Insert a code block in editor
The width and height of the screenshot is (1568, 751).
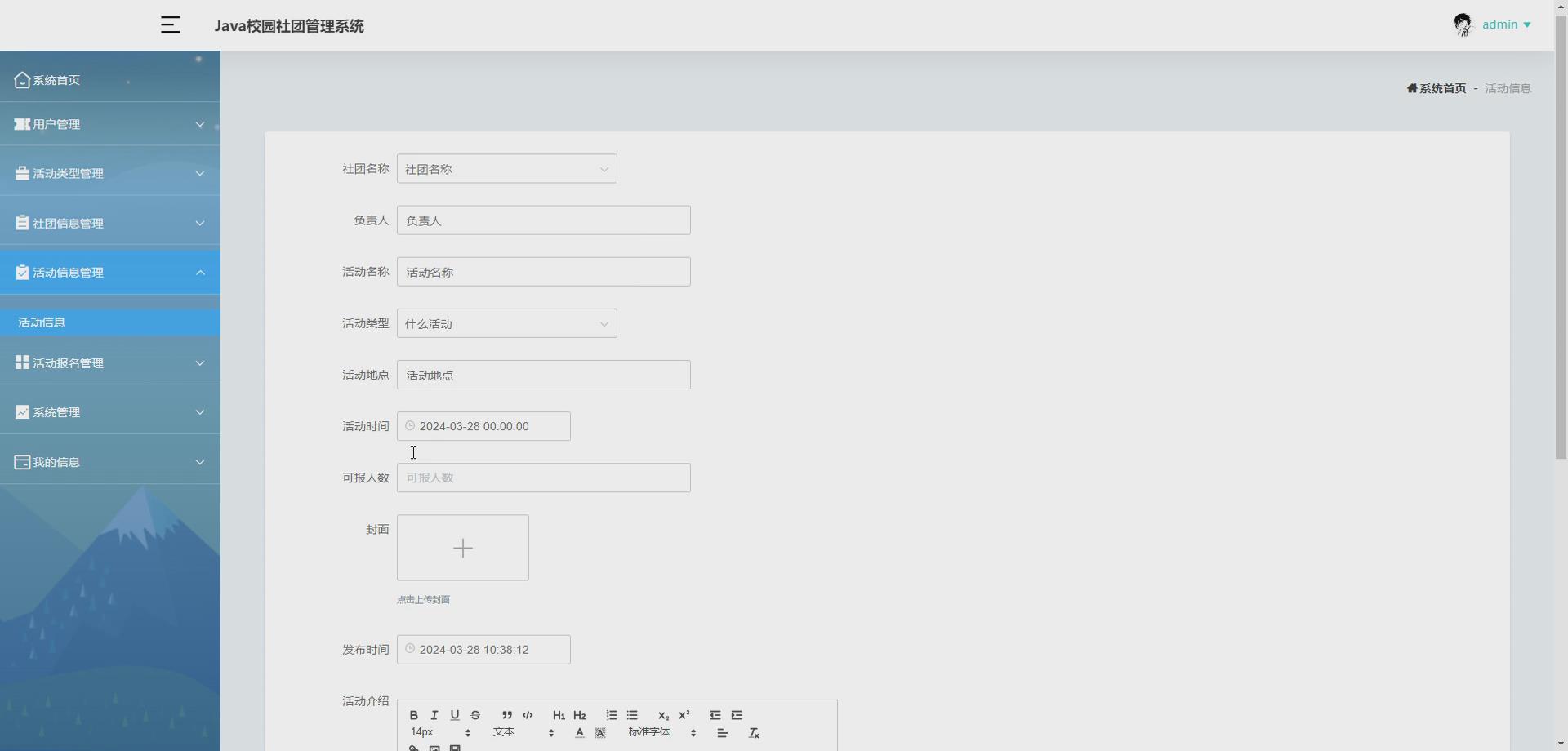[528, 715]
